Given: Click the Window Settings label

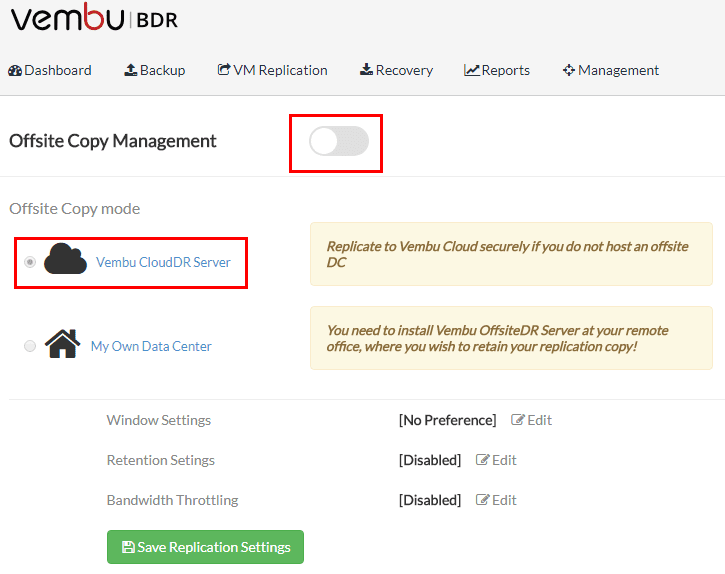Looking at the screenshot, I should coord(159,420).
